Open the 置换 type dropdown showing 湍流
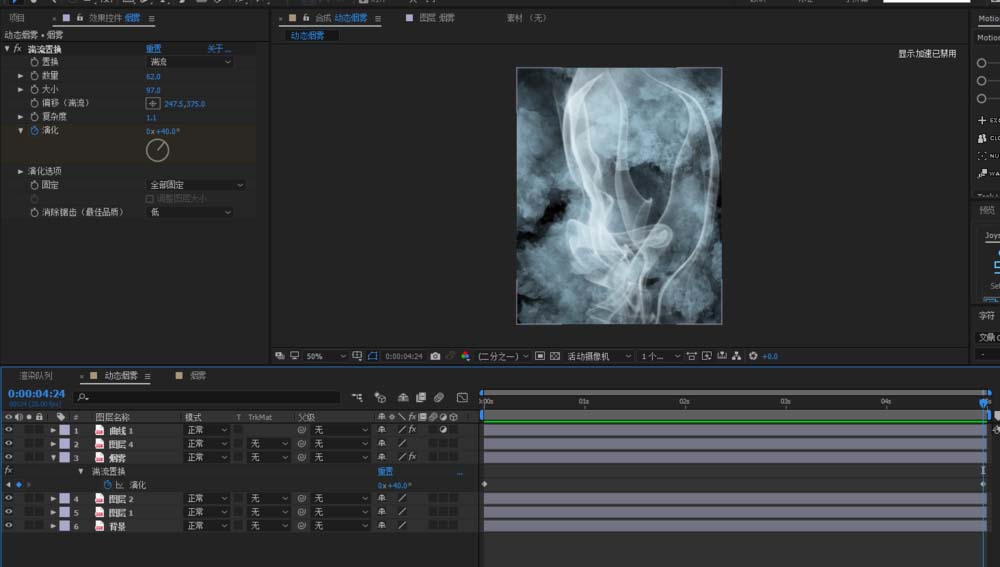Image resolution: width=1000 pixels, height=567 pixels. [x=190, y=62]
